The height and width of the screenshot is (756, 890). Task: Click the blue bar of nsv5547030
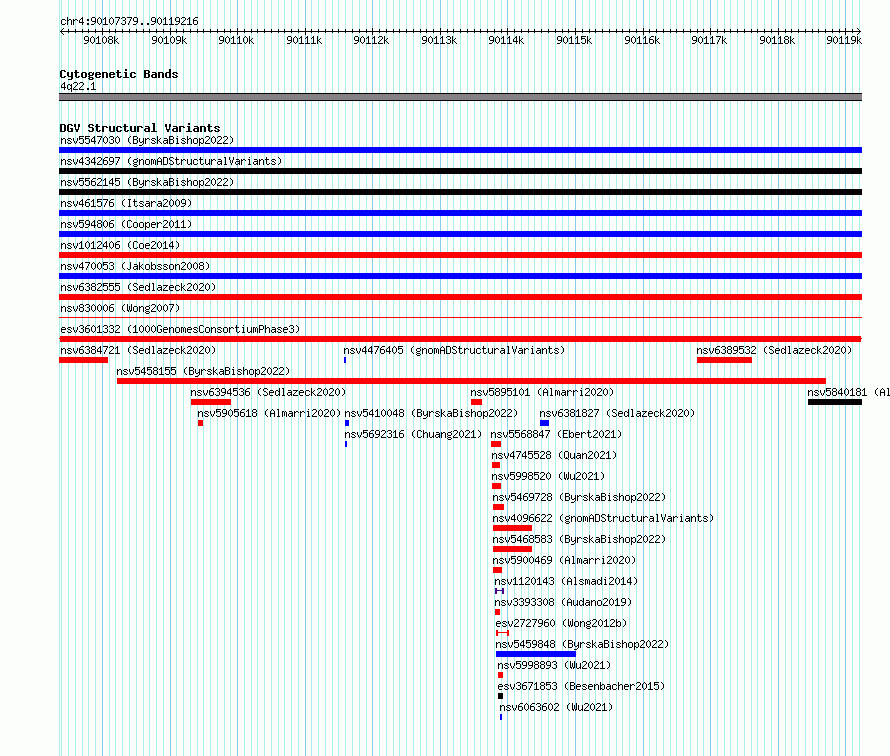pyautogui.click(x=460, y=150)
